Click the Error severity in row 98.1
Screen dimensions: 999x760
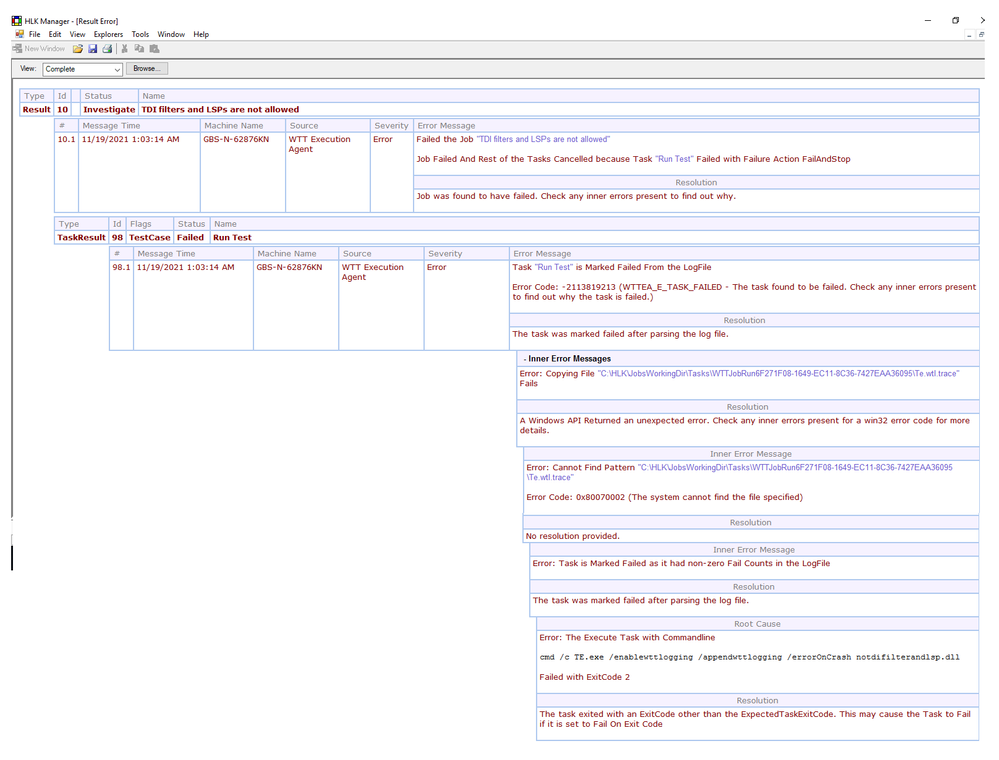coord(436,267)
